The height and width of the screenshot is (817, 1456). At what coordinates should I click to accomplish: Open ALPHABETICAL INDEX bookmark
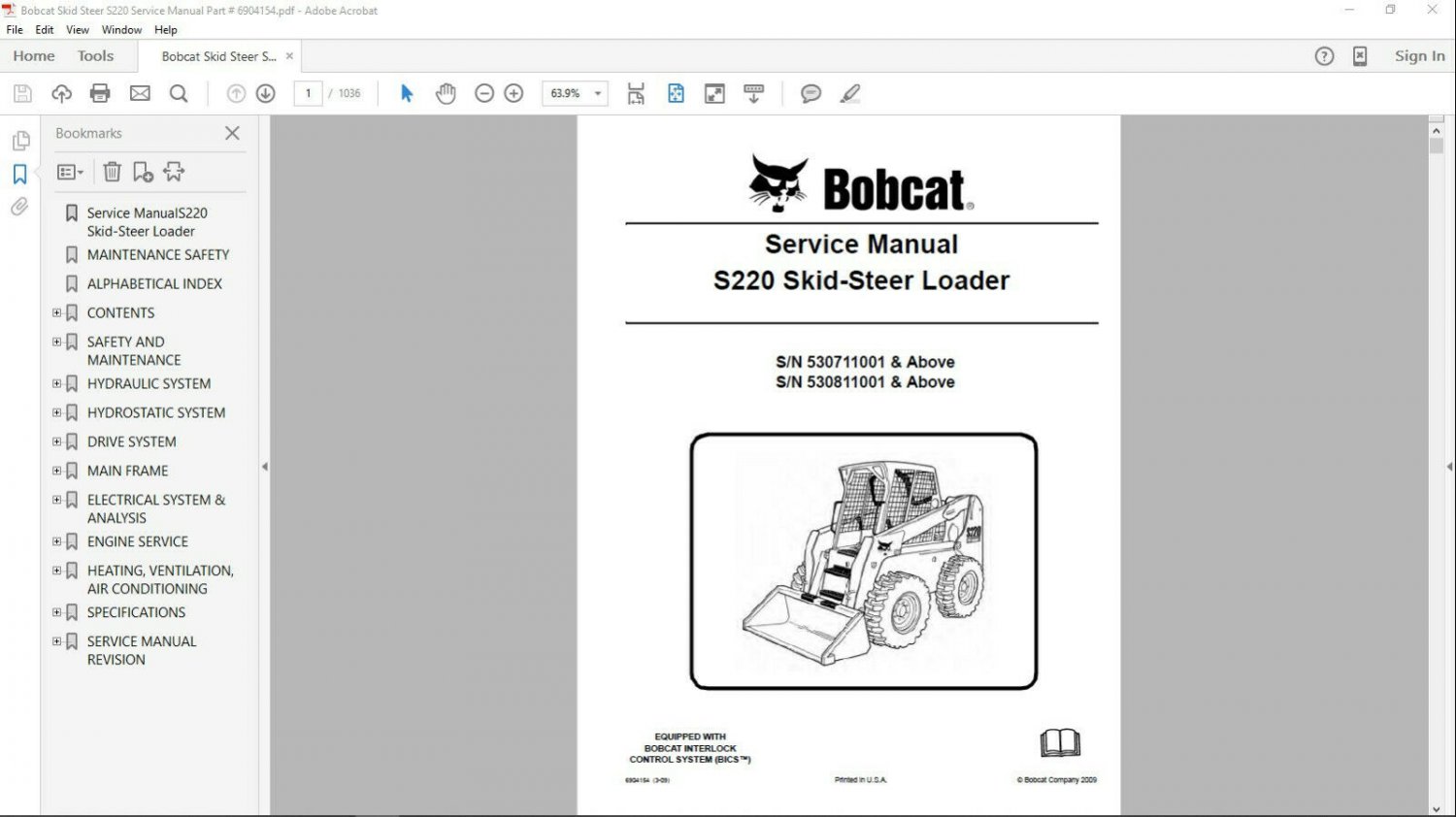[x=154, y=283]
